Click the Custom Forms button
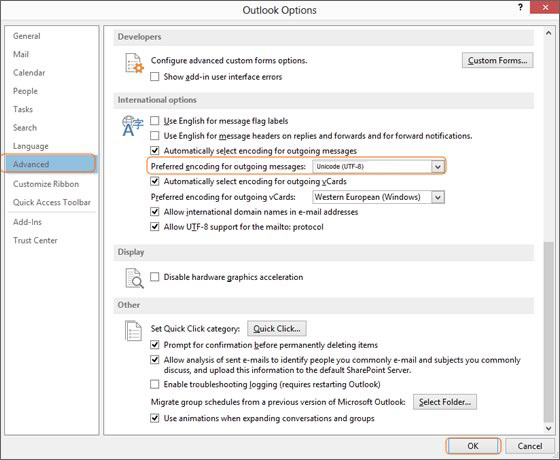The image size is (560, 460). click(498, 60)
